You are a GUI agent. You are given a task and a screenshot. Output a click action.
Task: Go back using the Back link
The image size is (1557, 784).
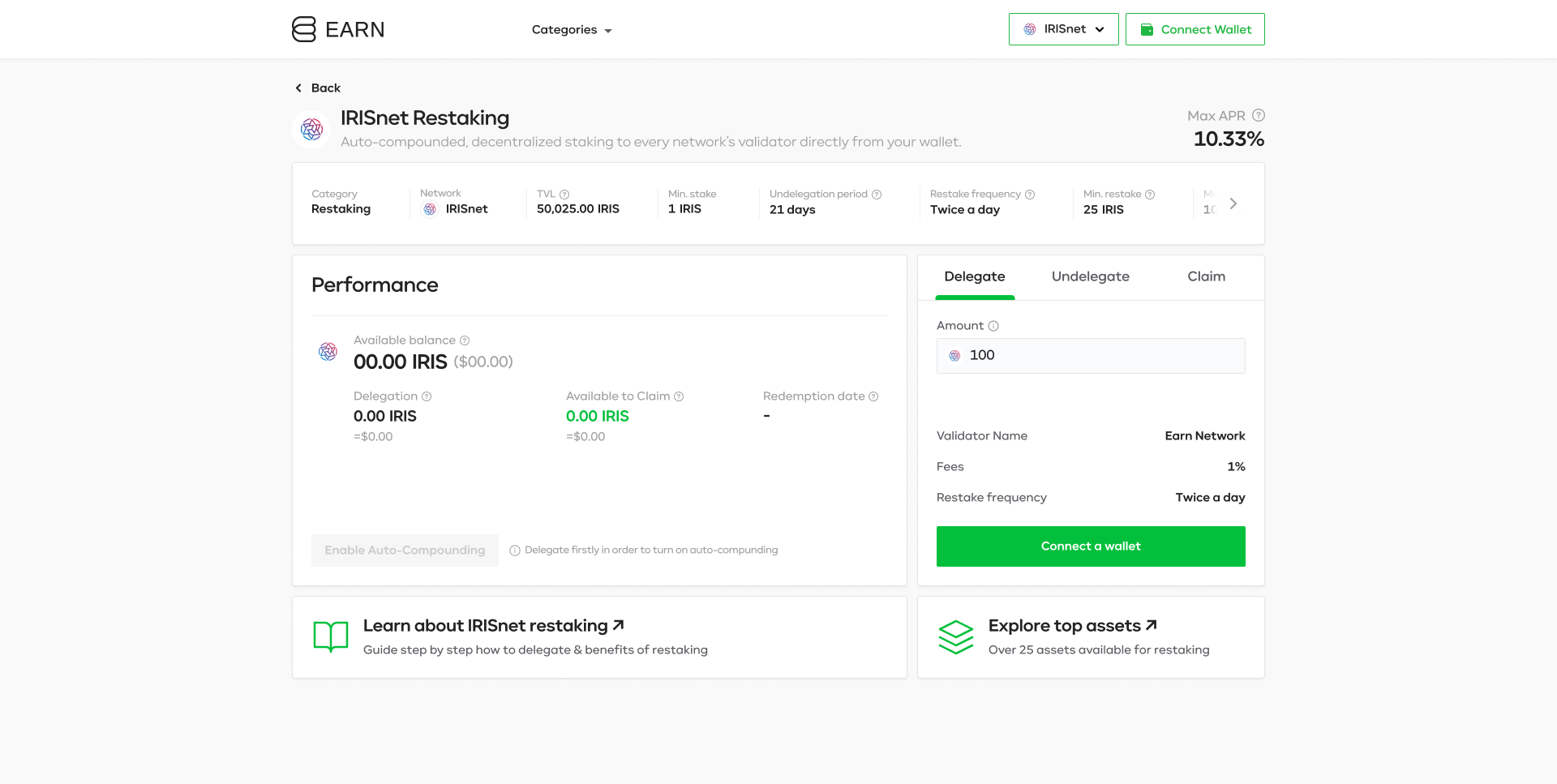click(x=318, y=88)
